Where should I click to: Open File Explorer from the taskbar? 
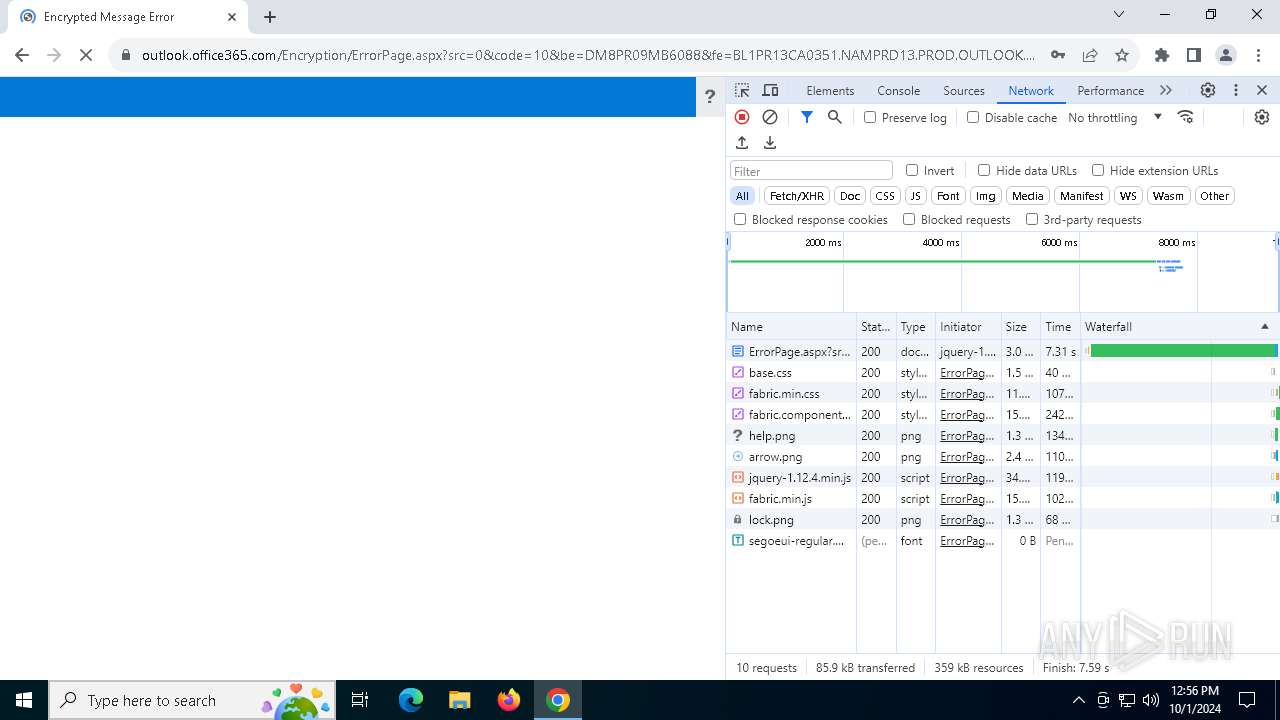click(459, 700)
